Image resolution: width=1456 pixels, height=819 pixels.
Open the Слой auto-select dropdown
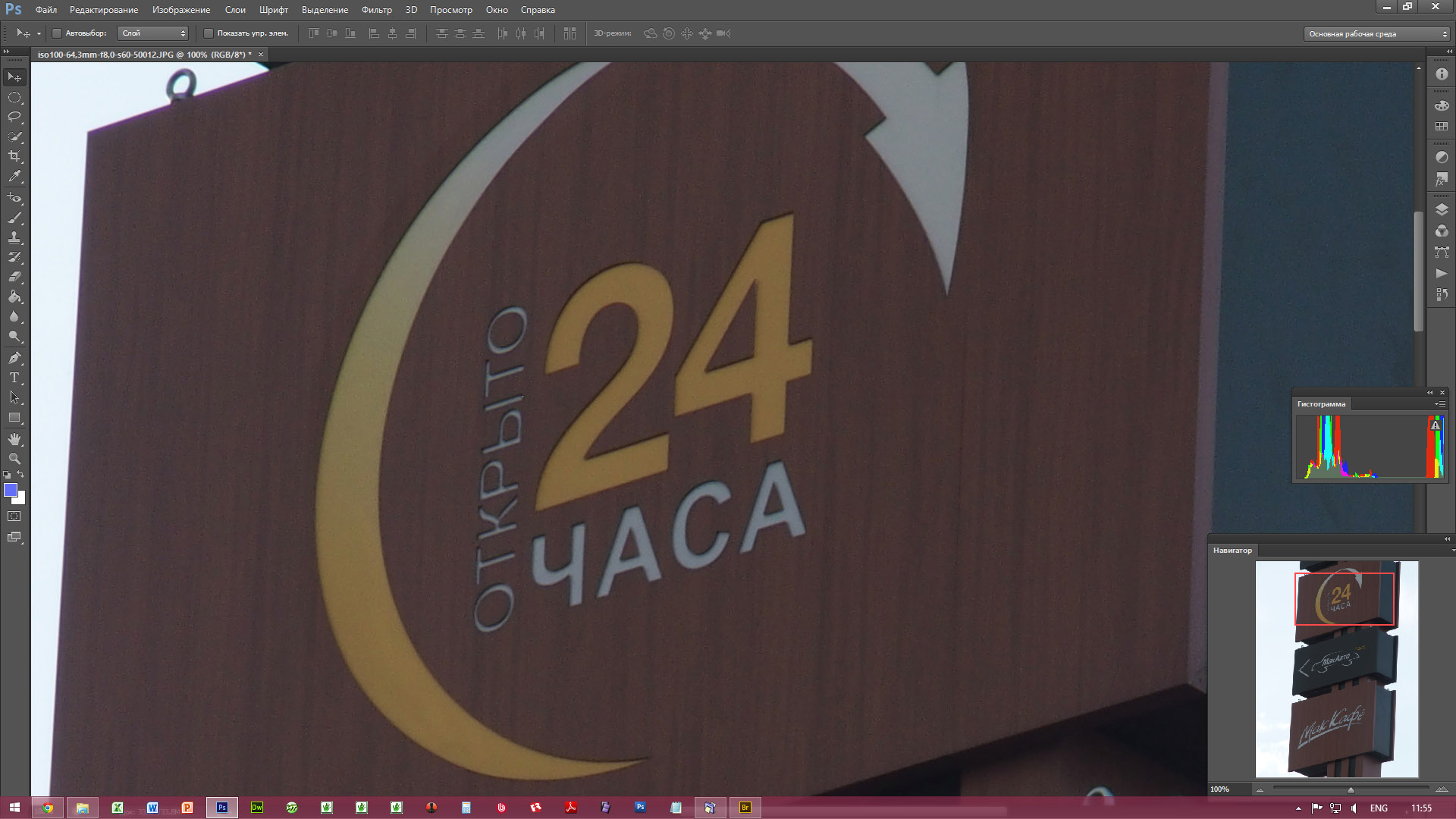[x=153, y=33]
